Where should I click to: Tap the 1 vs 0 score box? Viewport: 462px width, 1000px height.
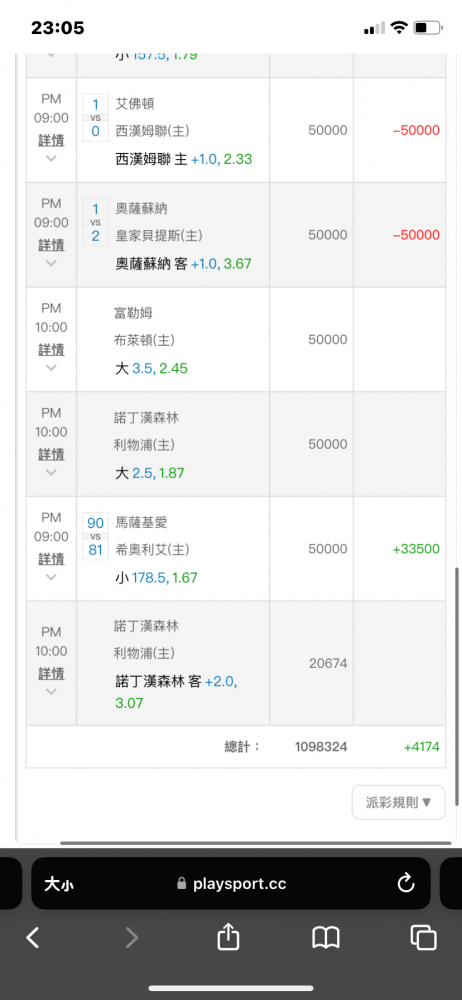[x=96, y=118]
